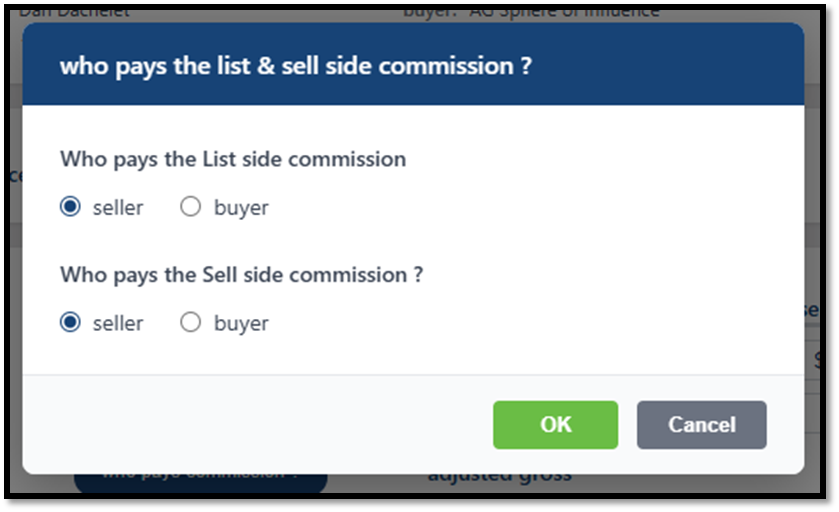Click the 'buyer' label under Sell side
Viewport: 839px width, 512px height.
pos(241,323)
